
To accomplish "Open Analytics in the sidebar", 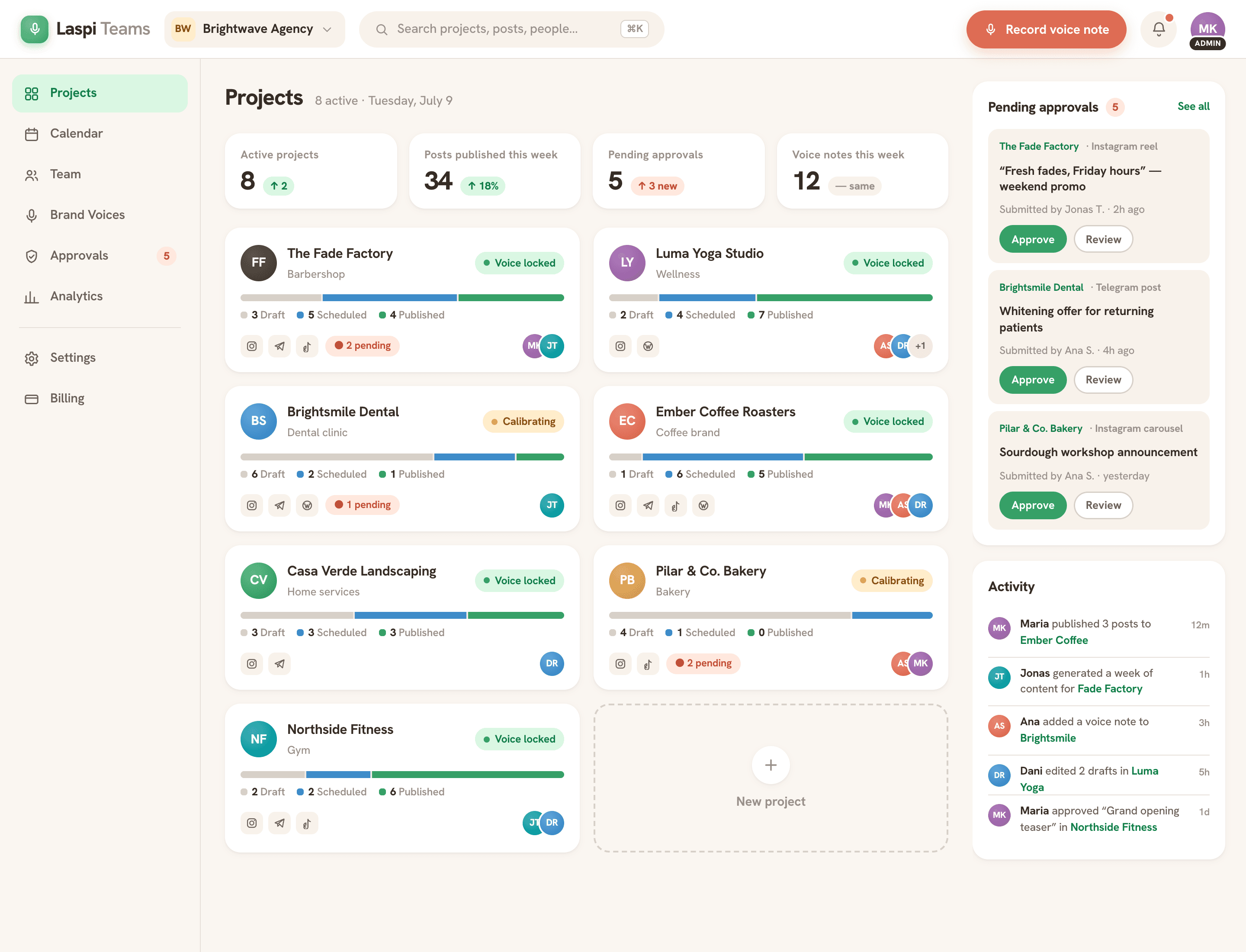I will (x=100, y=296).
